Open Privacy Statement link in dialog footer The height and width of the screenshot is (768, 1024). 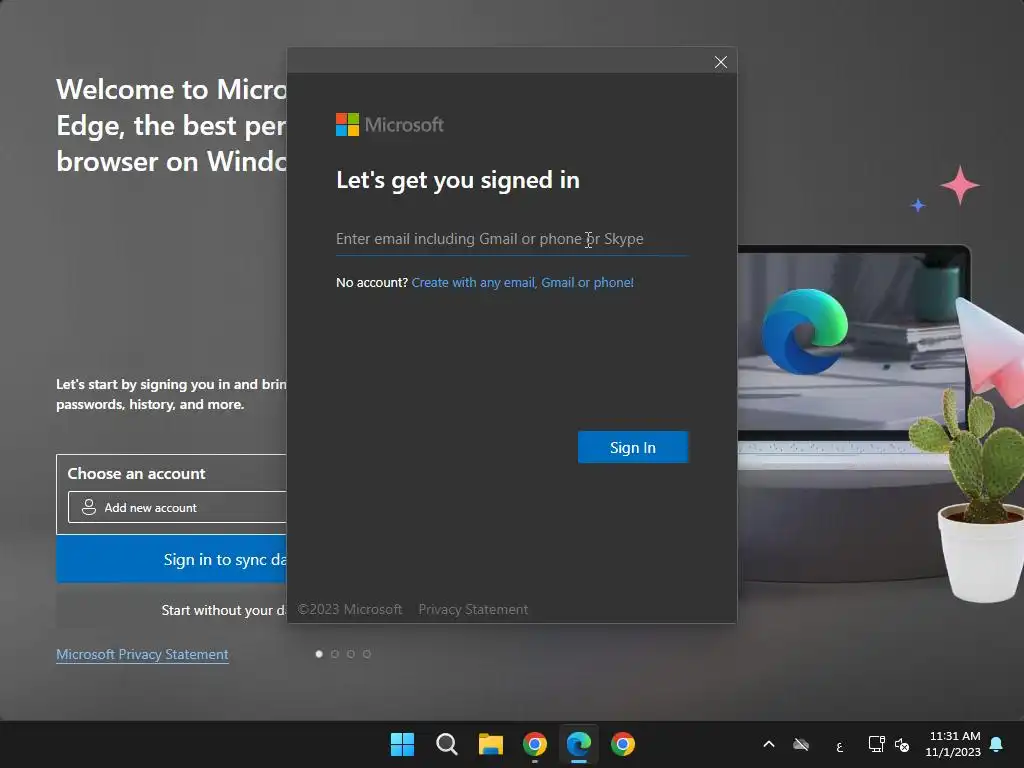[x=473, y=609]
